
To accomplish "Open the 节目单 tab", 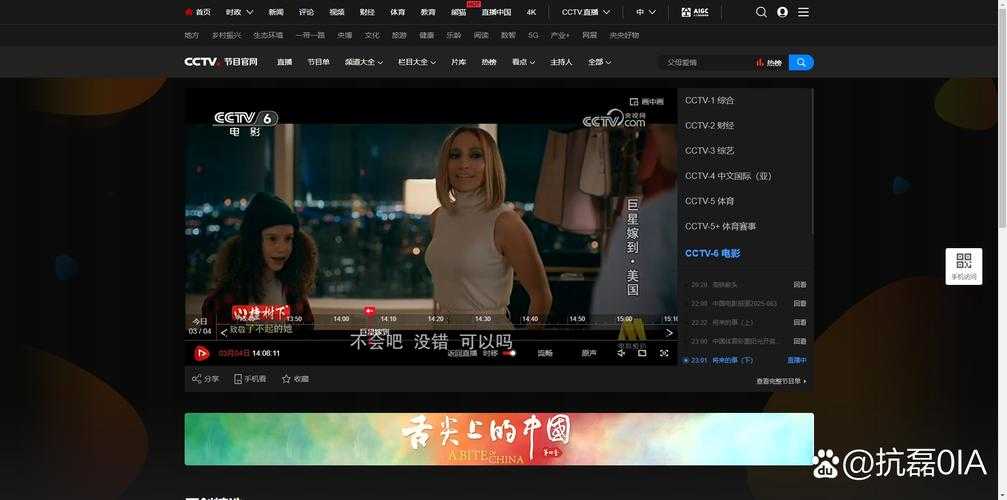I will [x=318, y=62].
